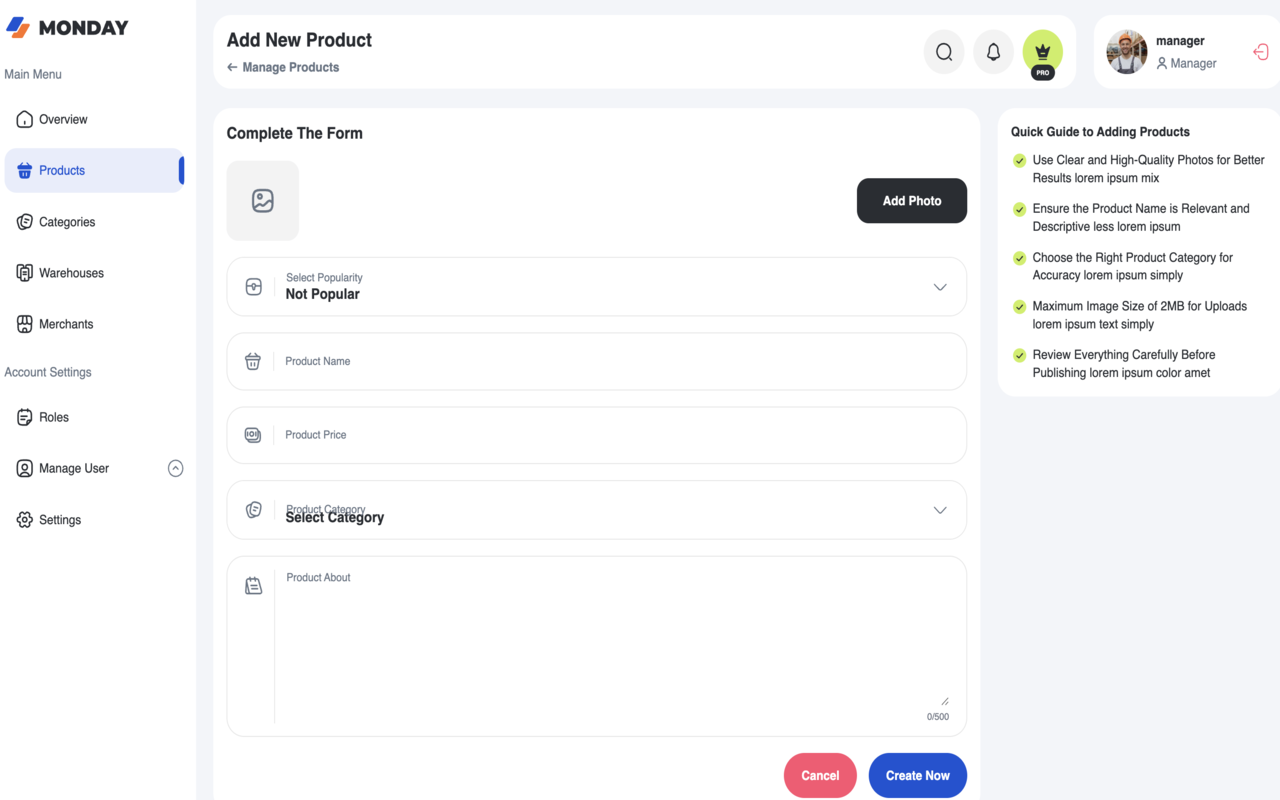Cancel the new product form
The image size is (1280, 800).
[820, 775]
